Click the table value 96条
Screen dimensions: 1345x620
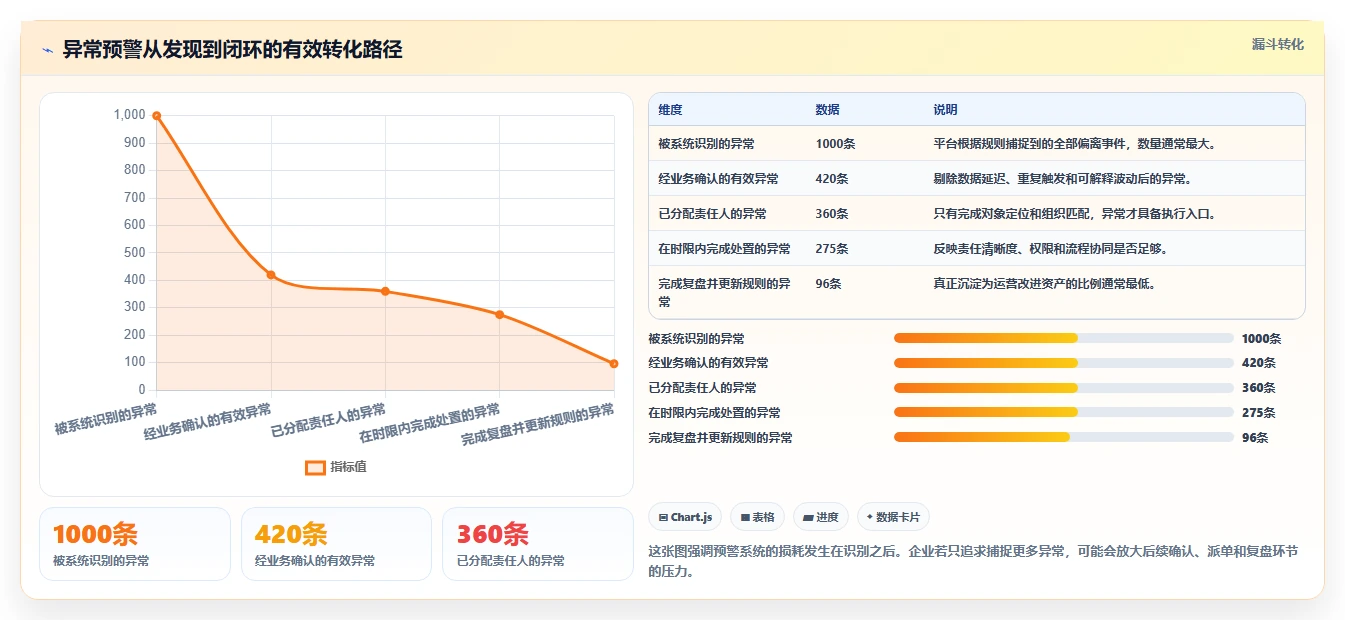(829, 284)
